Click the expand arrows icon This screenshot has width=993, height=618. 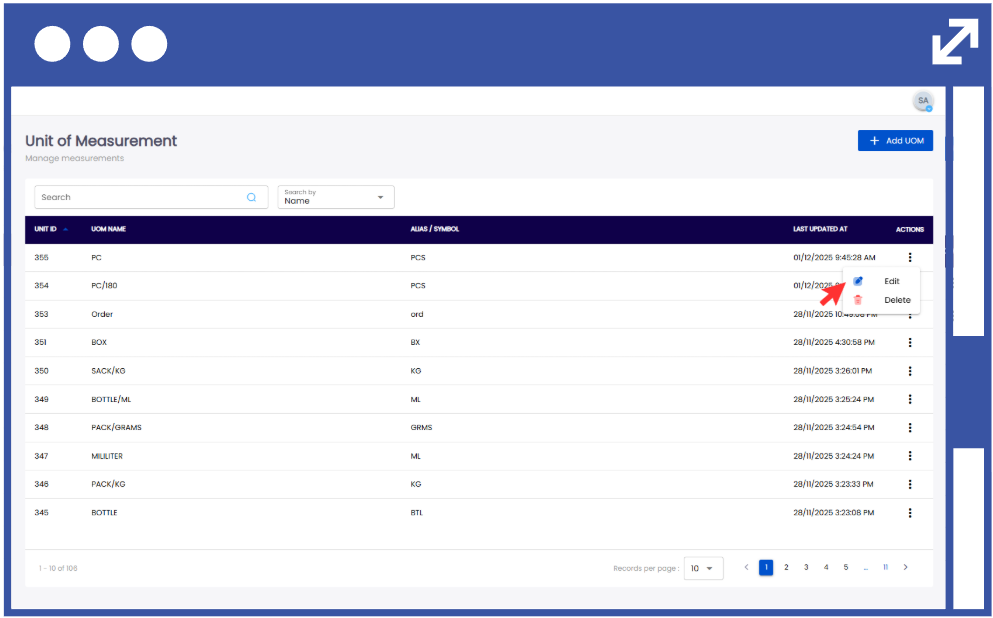(955, 42)
